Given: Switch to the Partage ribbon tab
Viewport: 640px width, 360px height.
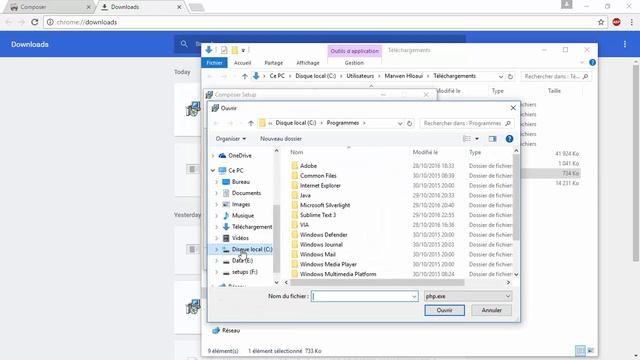Looking at the screenshot, I should pos(273,63).
